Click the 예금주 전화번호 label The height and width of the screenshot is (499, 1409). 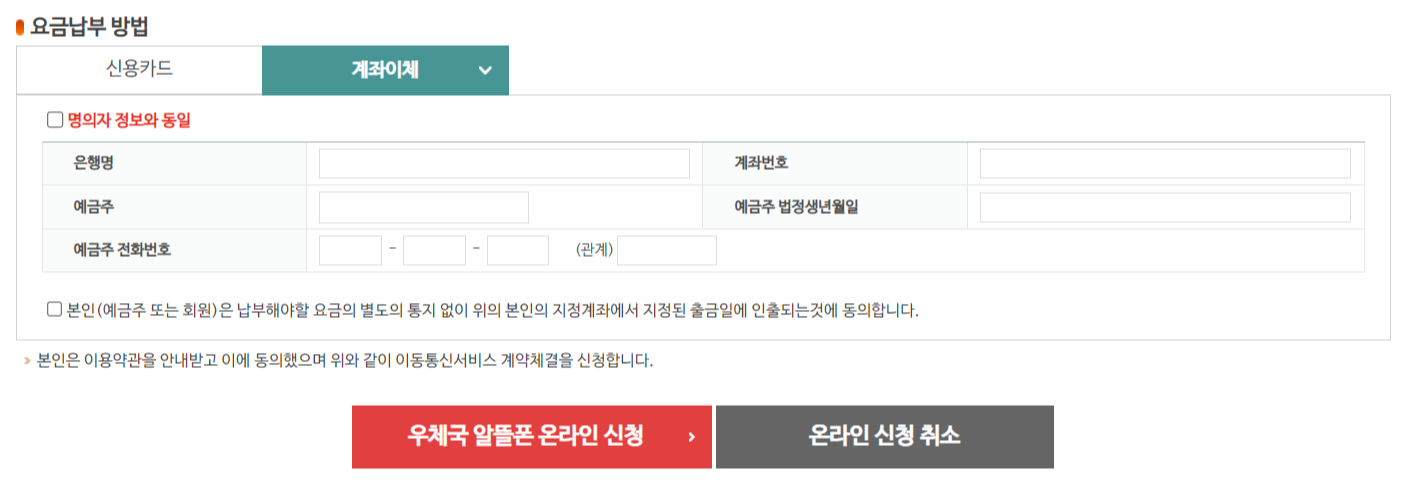click(122, 249)
